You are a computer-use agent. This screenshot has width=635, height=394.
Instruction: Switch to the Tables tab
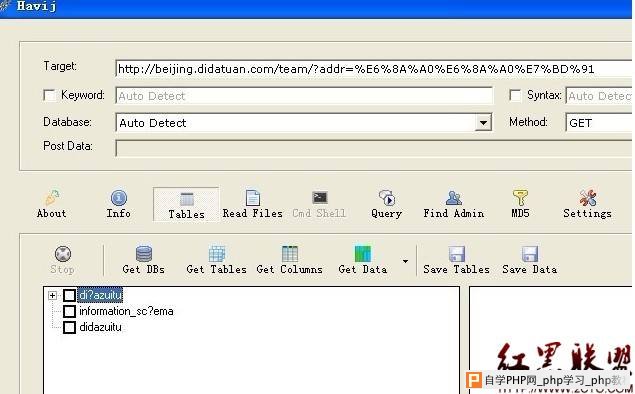[x=186, y=204]
